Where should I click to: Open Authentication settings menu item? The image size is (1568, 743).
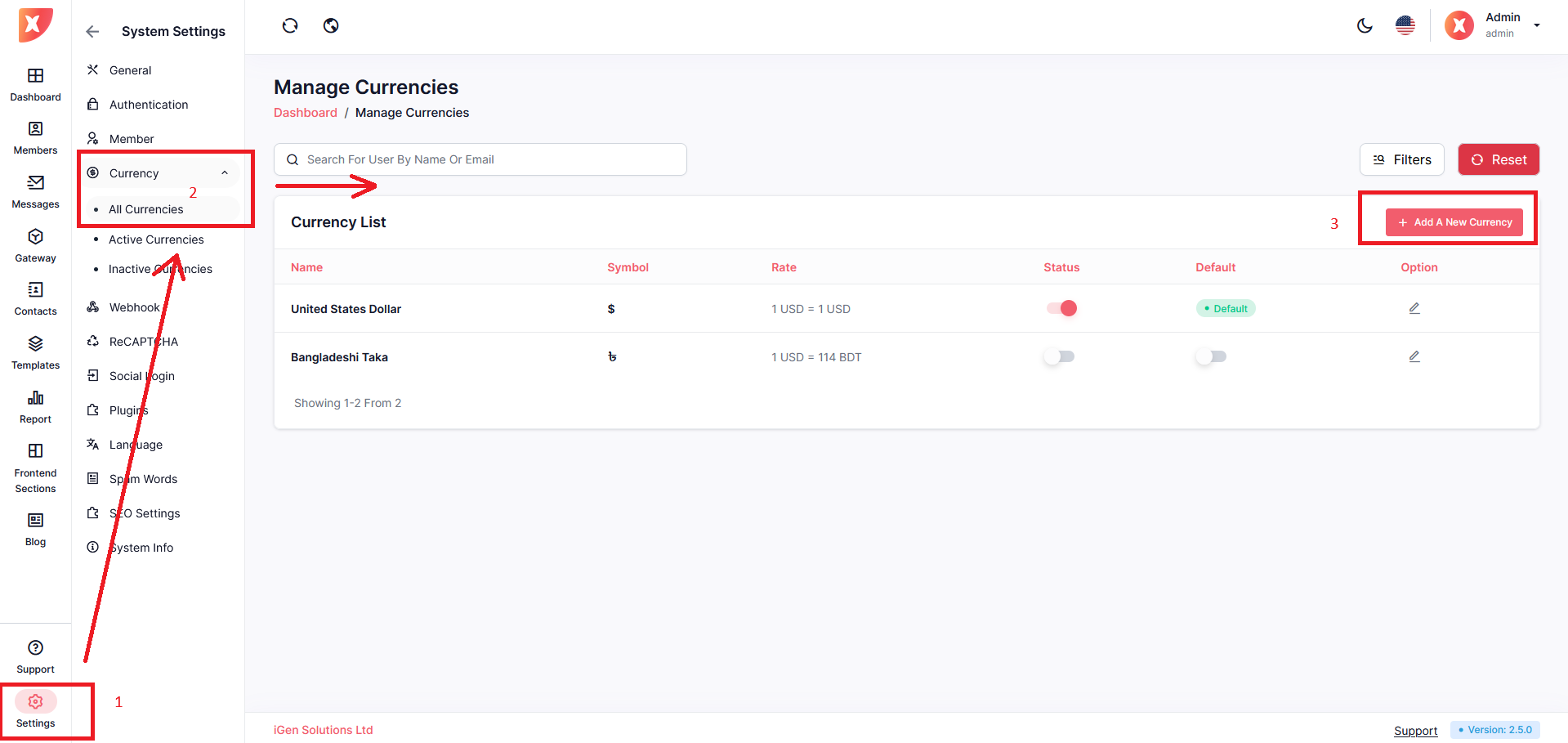pyautogui.click(x=149, y=105)
